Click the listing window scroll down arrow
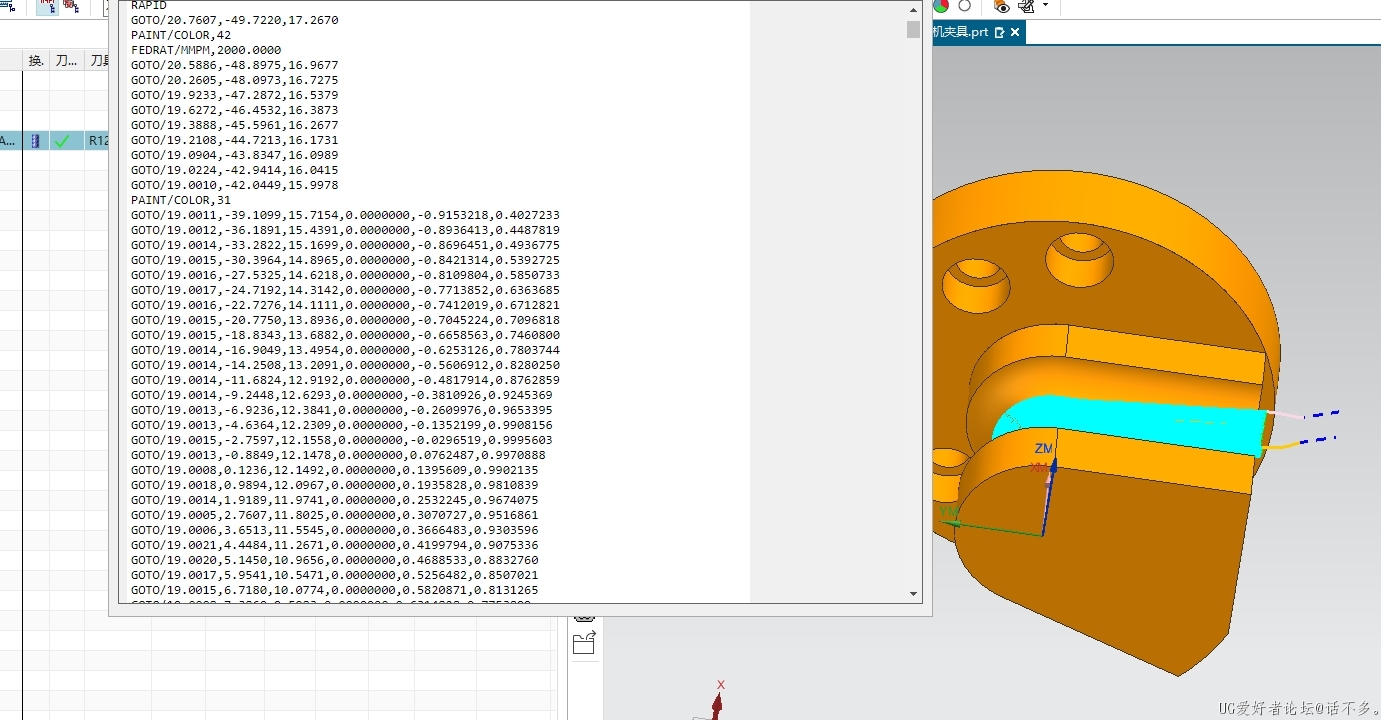Screen dimensions: 1381x720 913,594
